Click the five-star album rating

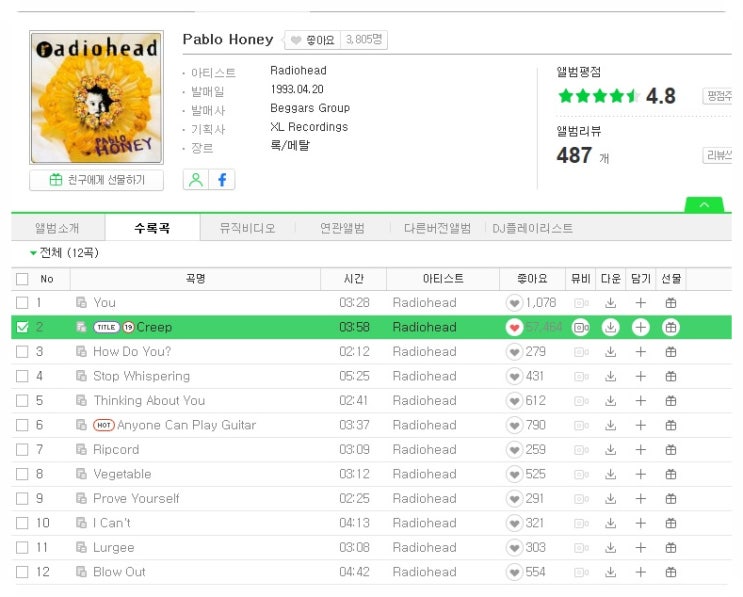[599, 96]
